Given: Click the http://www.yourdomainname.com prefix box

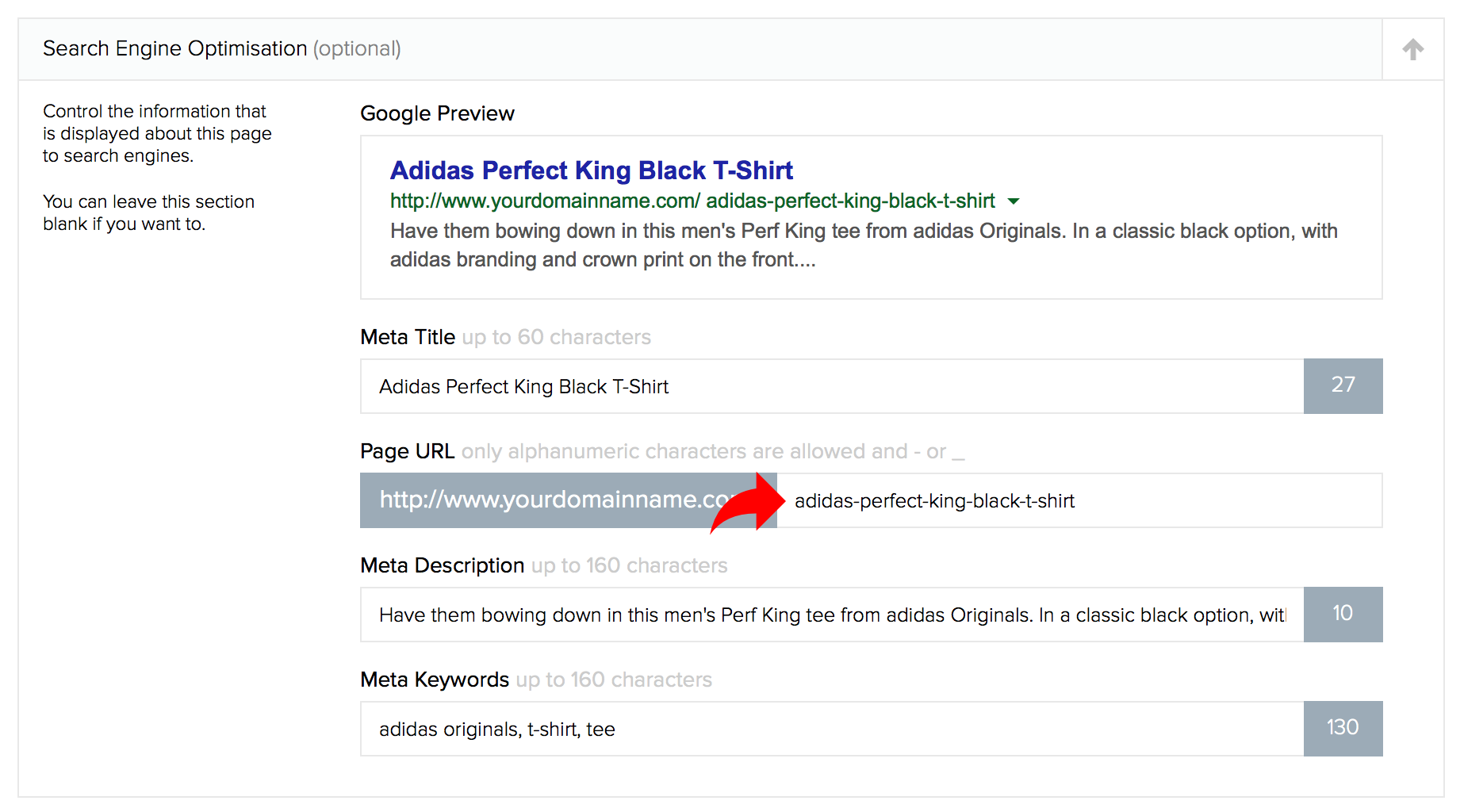Looking at the screenshot, I should tap(568, 500).
